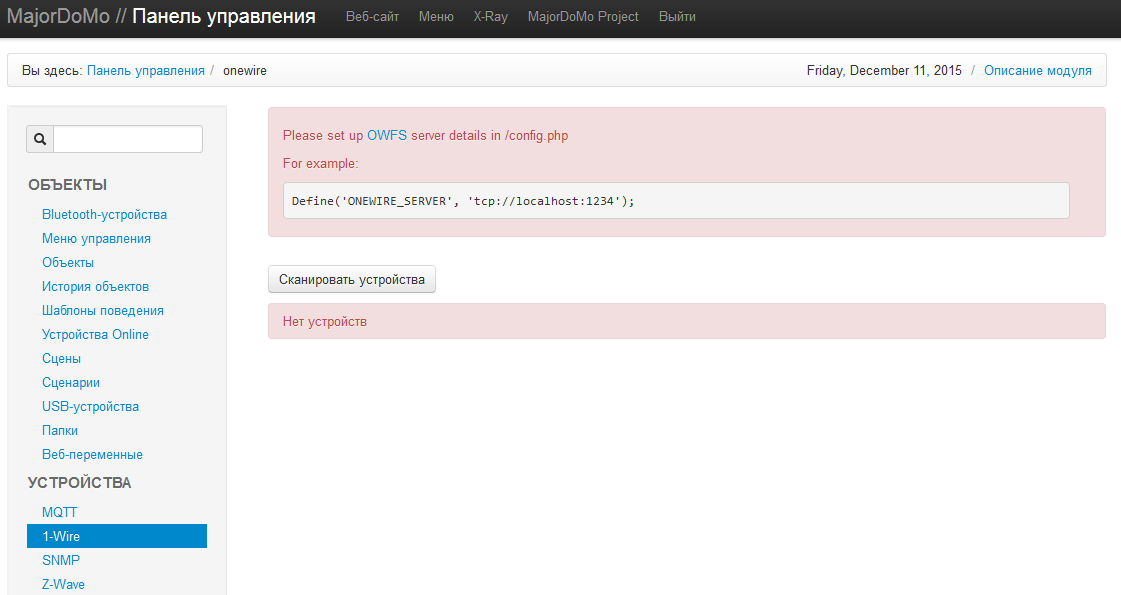This screenshot has height=595, width=1121.
Task: Select Шаблоны поведения in sidebar
Action: pos(103,311)
